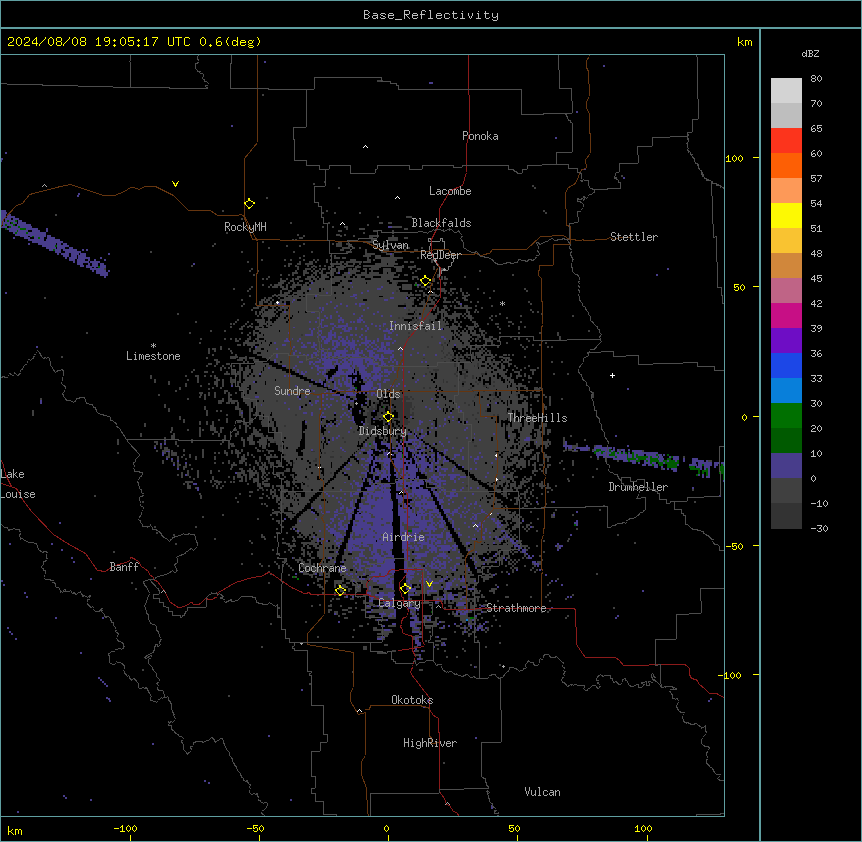Screen dimensions: 862x842
Task: Click the Base_Reflectivity title
Action: [431, 15]
